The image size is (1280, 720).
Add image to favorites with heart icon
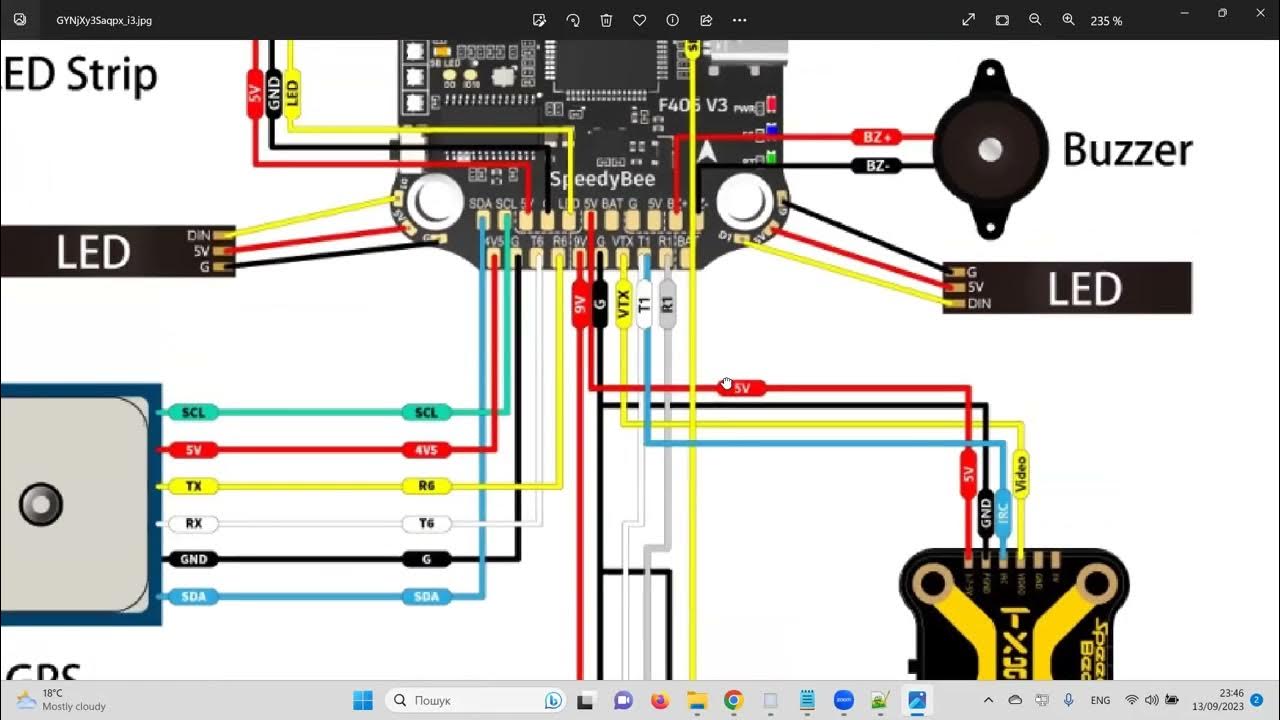pos(639,20)
